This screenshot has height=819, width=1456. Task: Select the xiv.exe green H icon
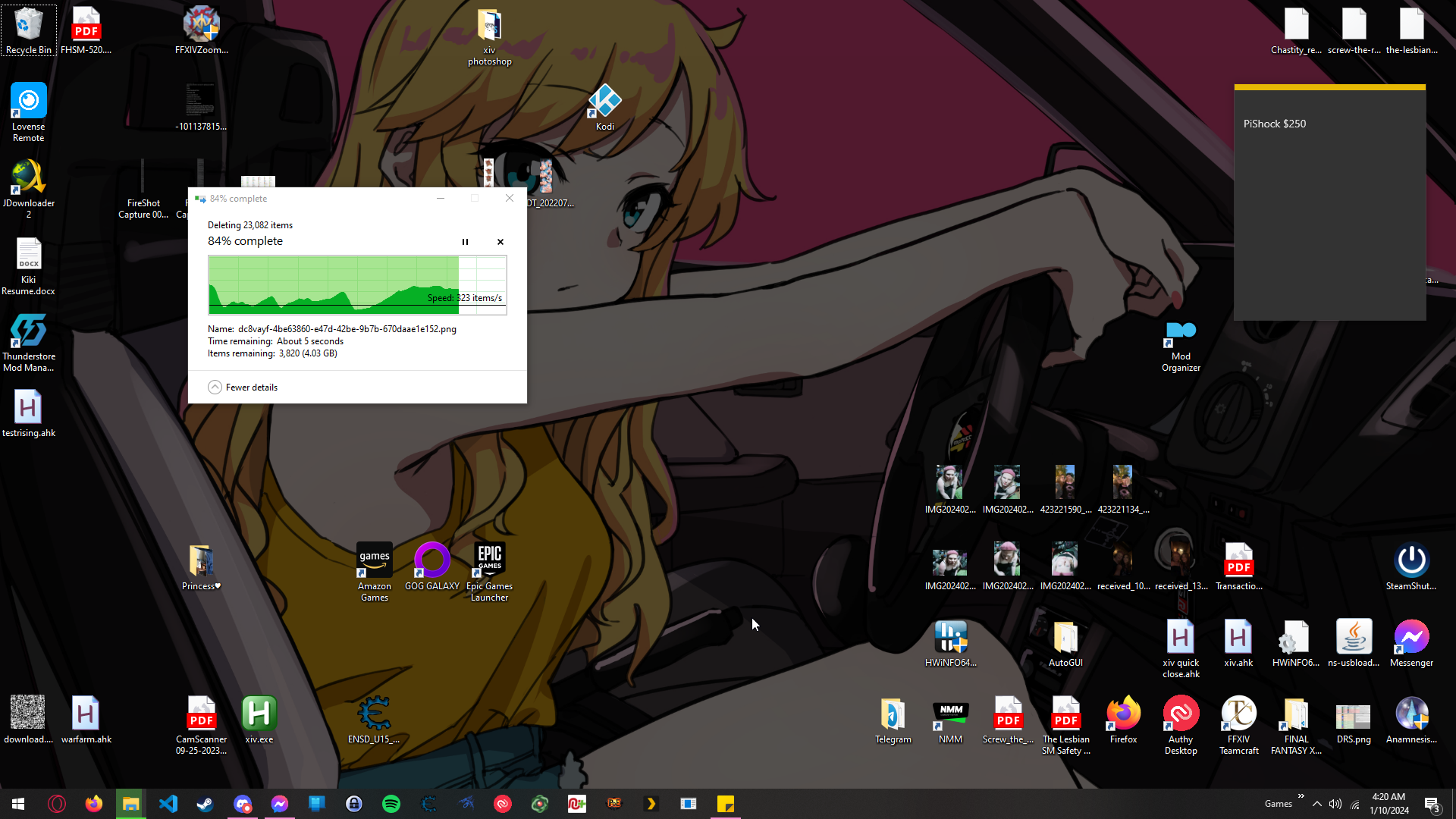coord(259,720)
